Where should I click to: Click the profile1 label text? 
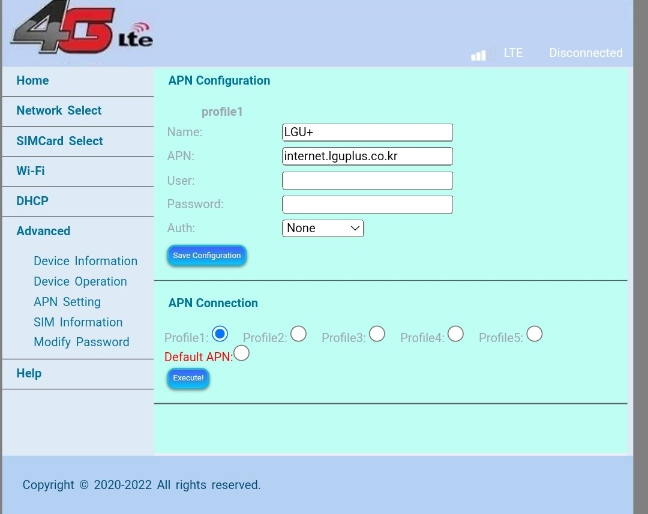(222, 112)
